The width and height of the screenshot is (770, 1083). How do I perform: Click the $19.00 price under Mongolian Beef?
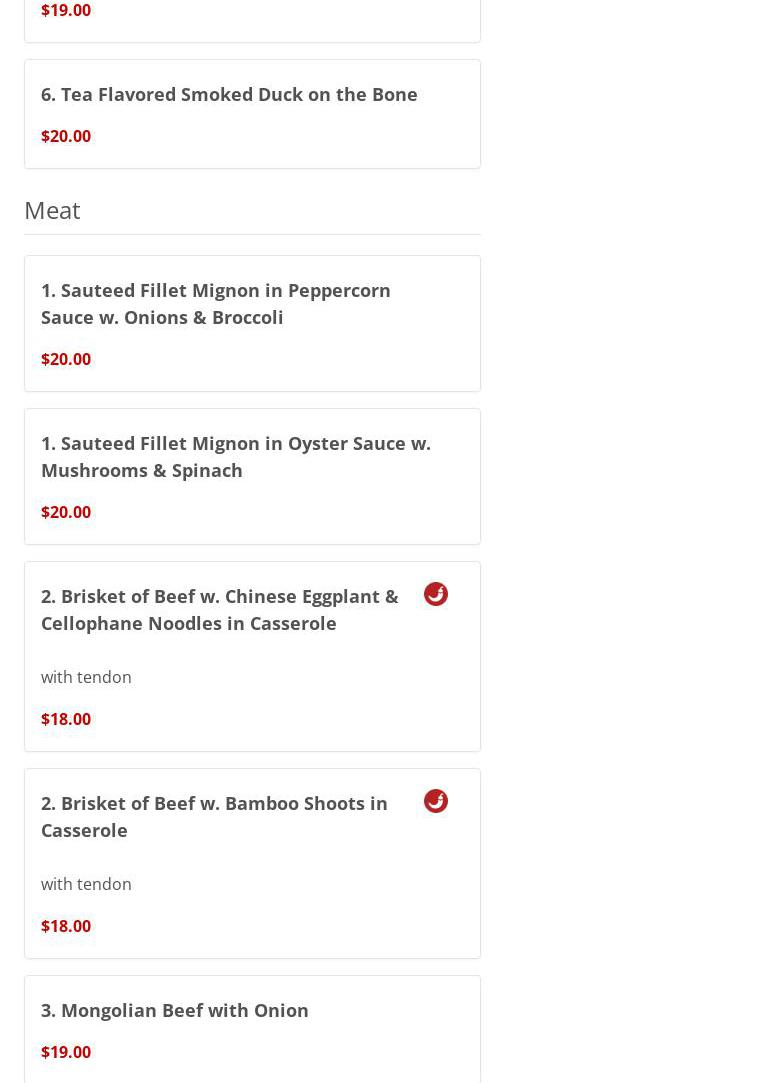pyautogui.click(x=66, y=1052)
